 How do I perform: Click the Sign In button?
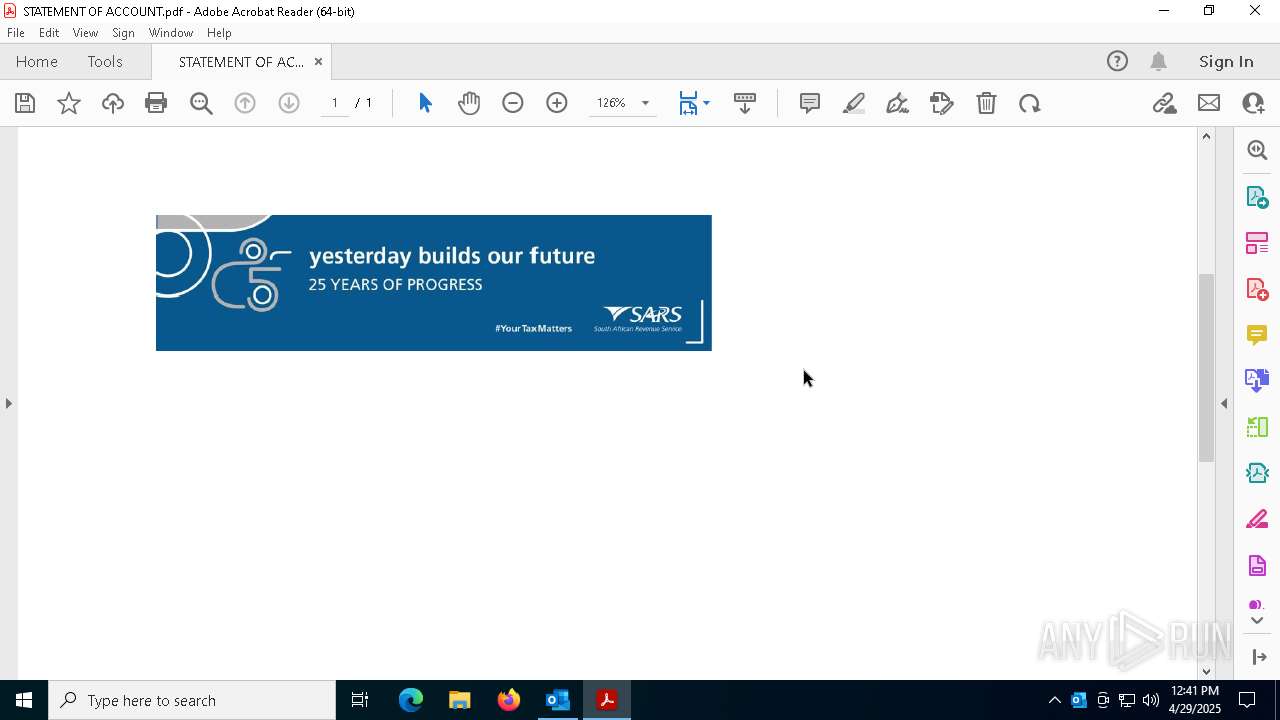(x=1226, y=62)
